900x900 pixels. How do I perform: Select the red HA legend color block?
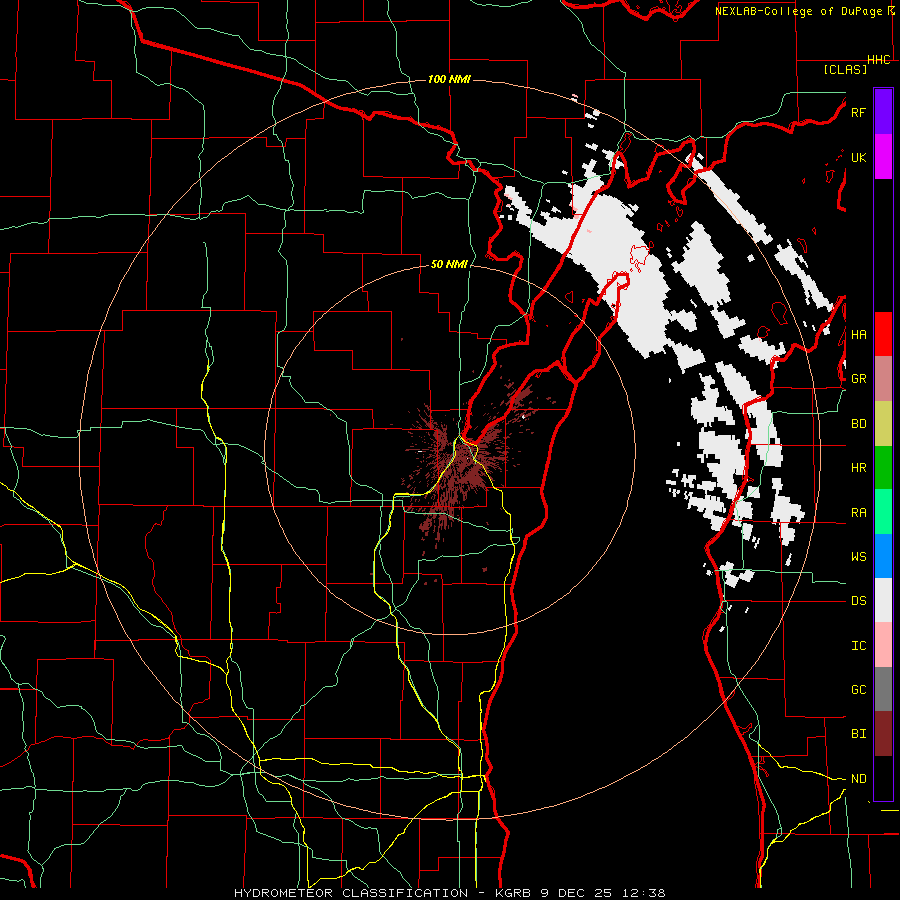[883, 334]
